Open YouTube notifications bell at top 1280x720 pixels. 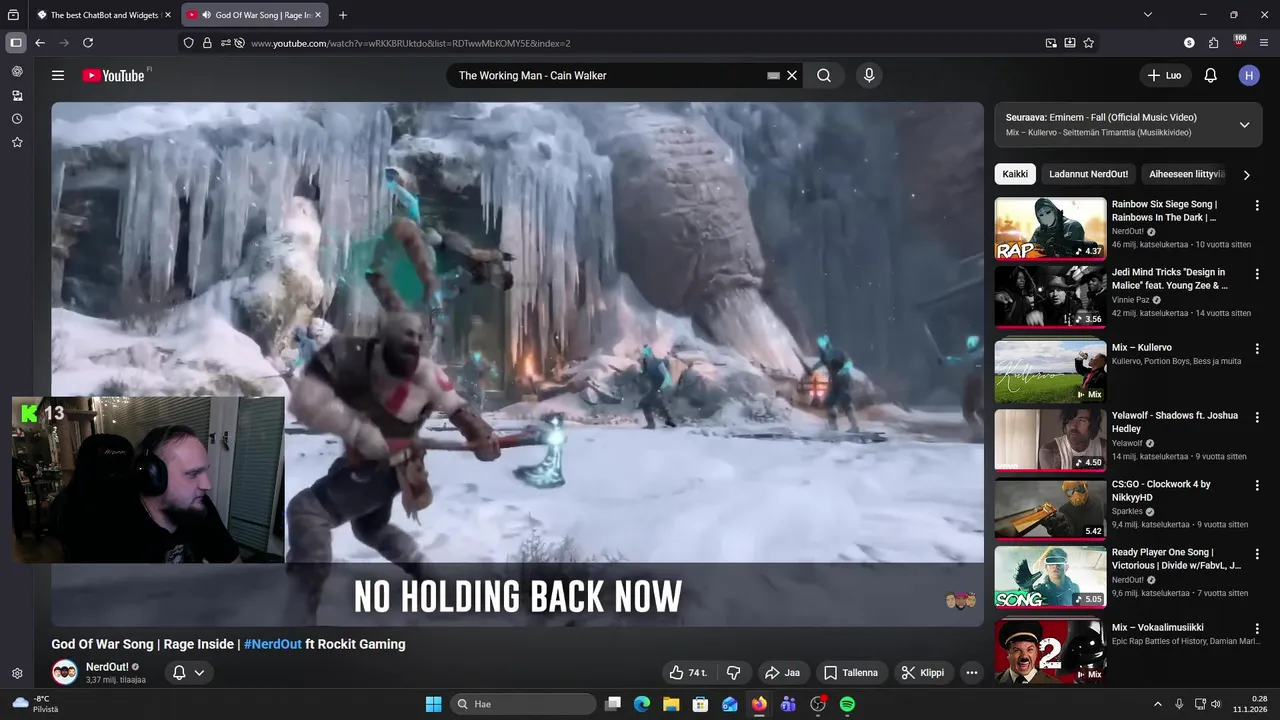pyautogui.click(x=1210, y=75)
